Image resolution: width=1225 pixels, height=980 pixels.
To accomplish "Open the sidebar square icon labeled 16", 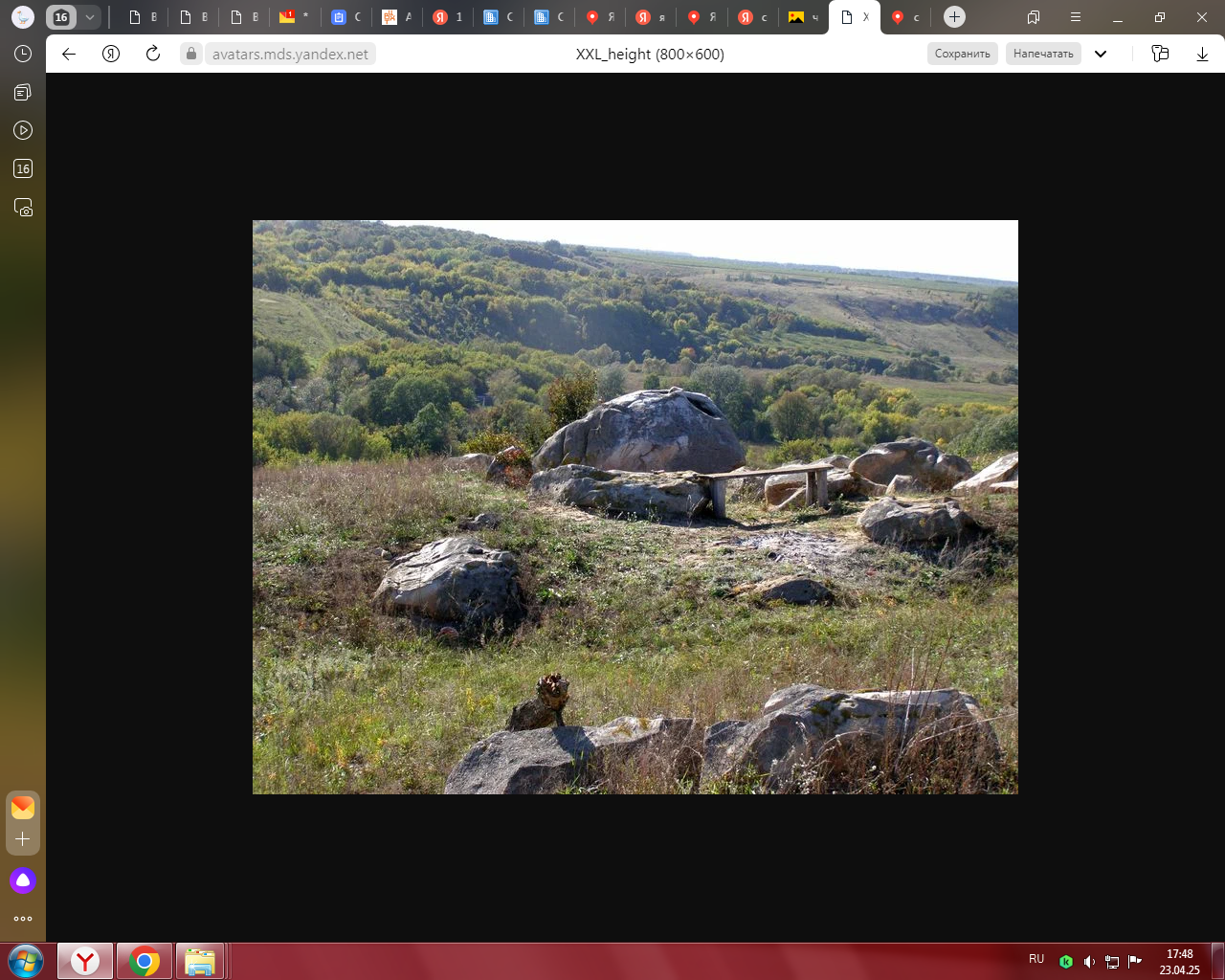I will point(23,168).
